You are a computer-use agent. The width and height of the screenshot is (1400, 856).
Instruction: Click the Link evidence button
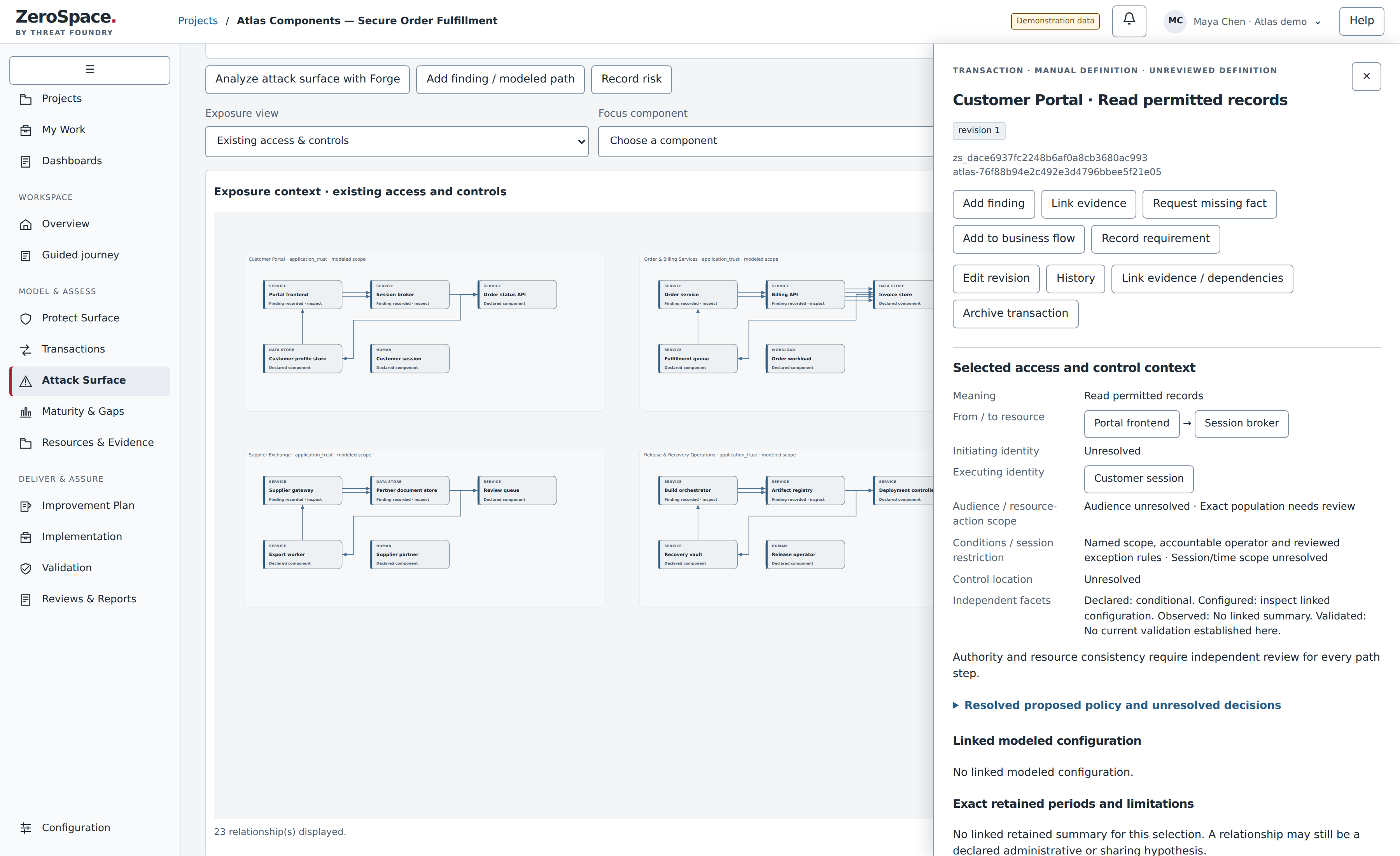[1088, 204]
